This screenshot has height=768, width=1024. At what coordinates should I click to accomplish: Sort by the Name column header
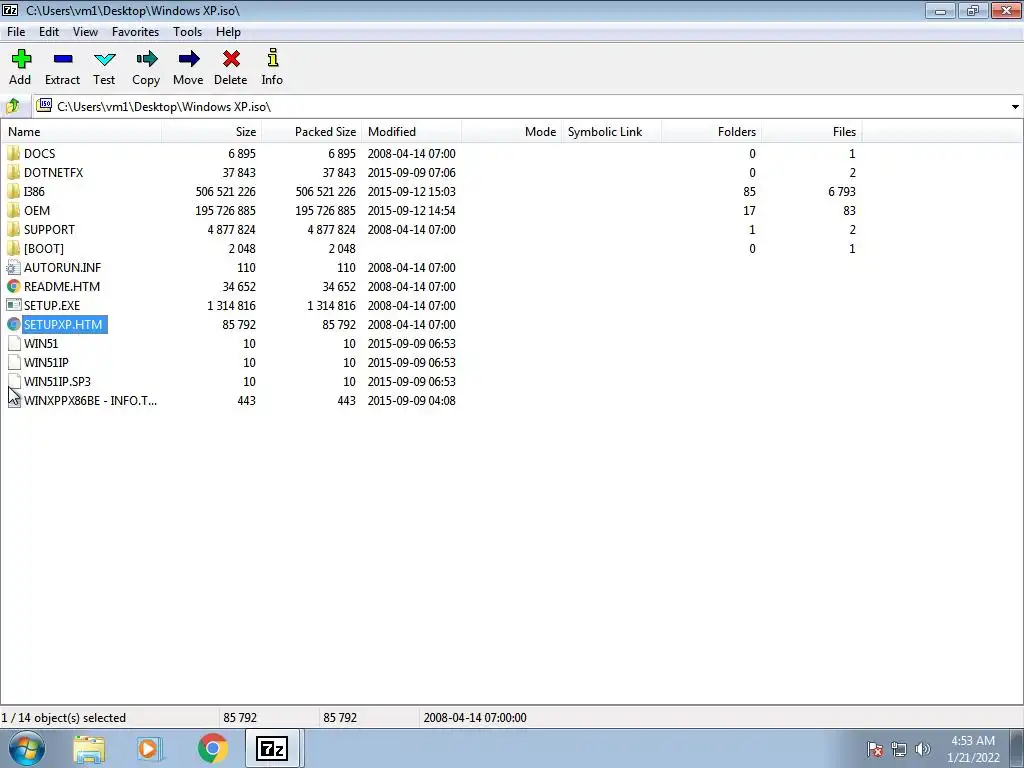click(x=82, y=131)
